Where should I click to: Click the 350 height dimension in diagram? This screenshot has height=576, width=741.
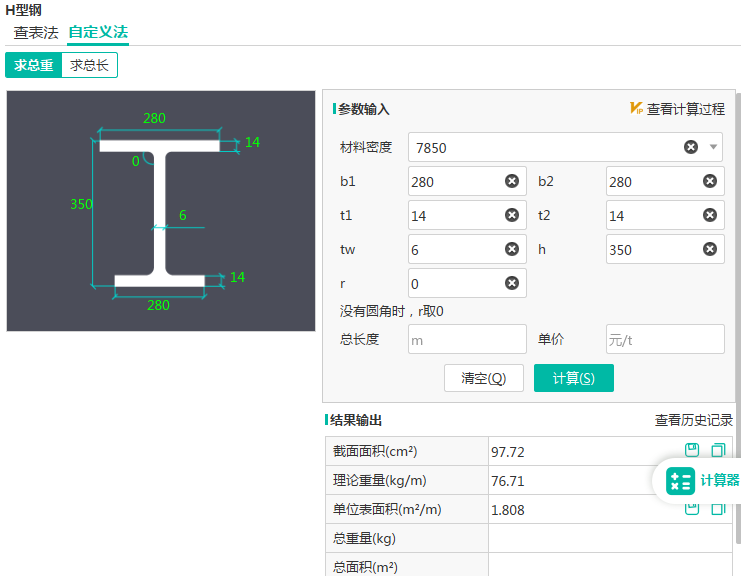point(81,204)
